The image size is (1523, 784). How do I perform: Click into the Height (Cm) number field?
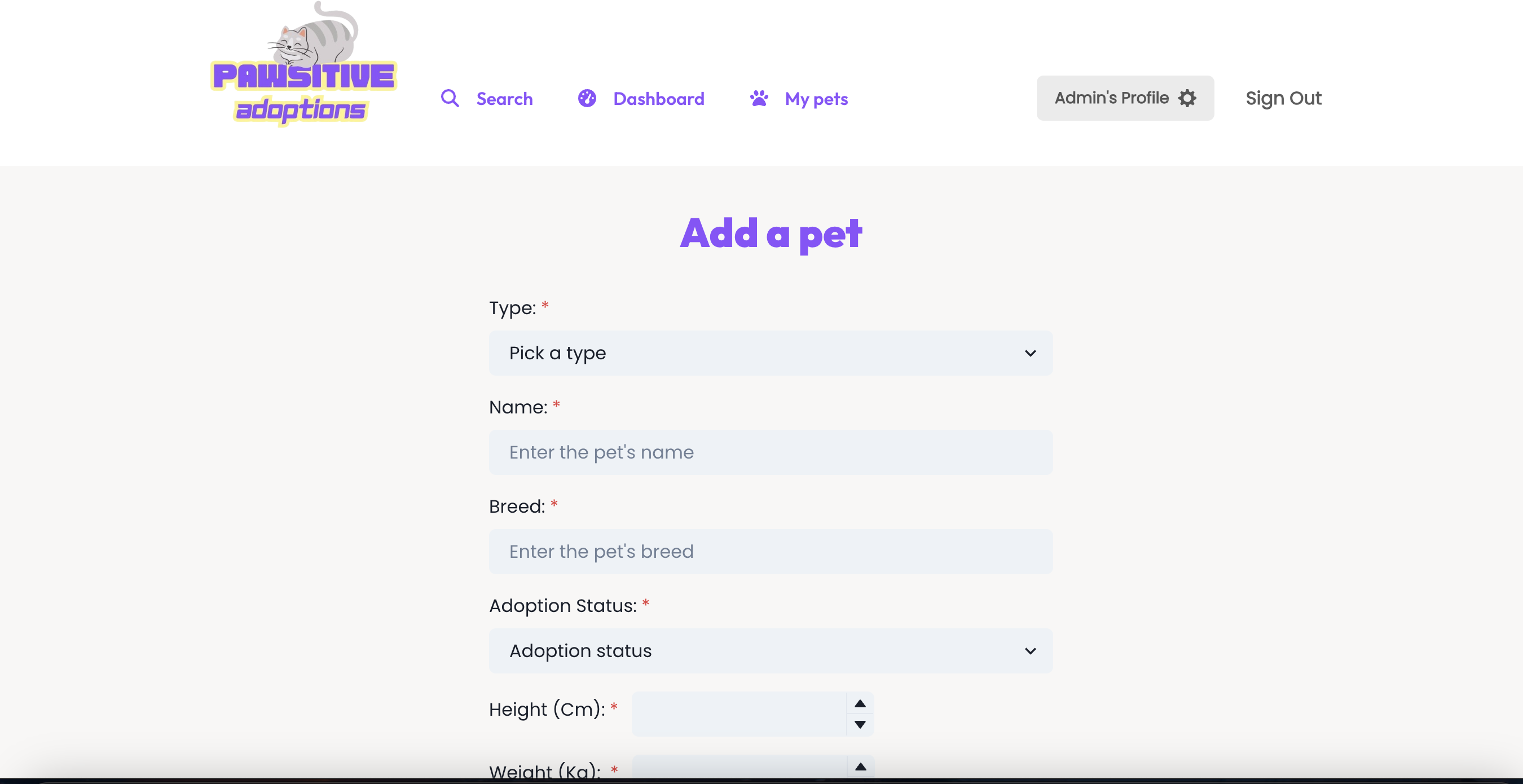(x=739, y=713)
